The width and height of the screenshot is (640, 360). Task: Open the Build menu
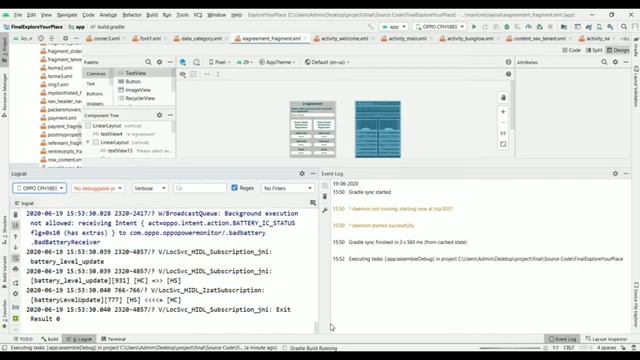tap(152, 15)
